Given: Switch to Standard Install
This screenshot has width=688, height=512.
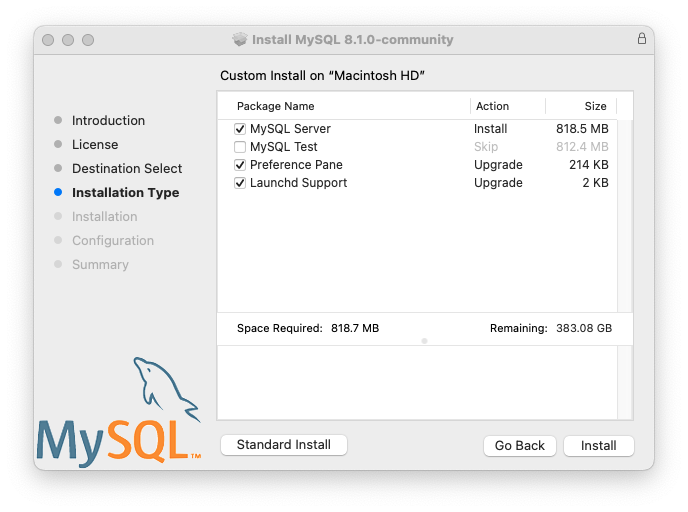Looking at the screenshot, I should [x=283, y=444].
